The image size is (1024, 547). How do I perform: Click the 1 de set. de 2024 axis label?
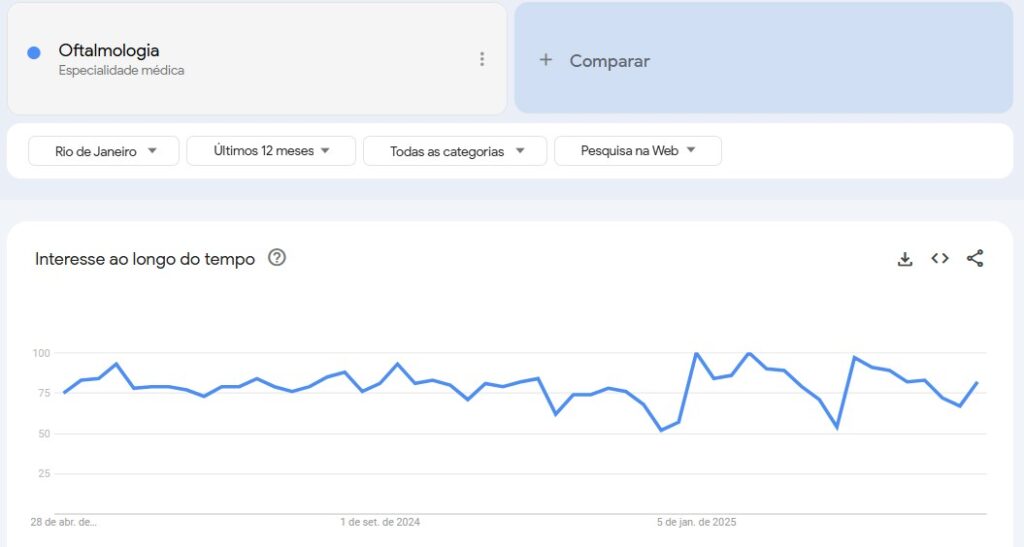(x=380, y=522)
